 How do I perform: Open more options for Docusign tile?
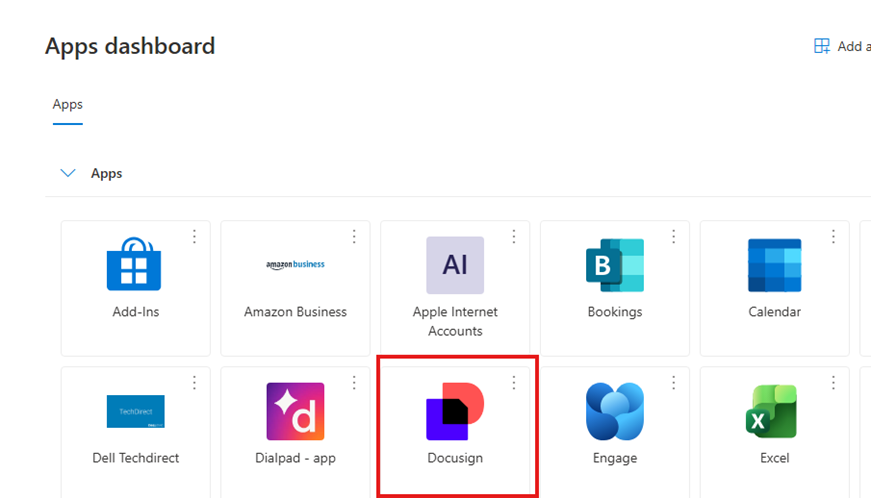click(514, 383)
